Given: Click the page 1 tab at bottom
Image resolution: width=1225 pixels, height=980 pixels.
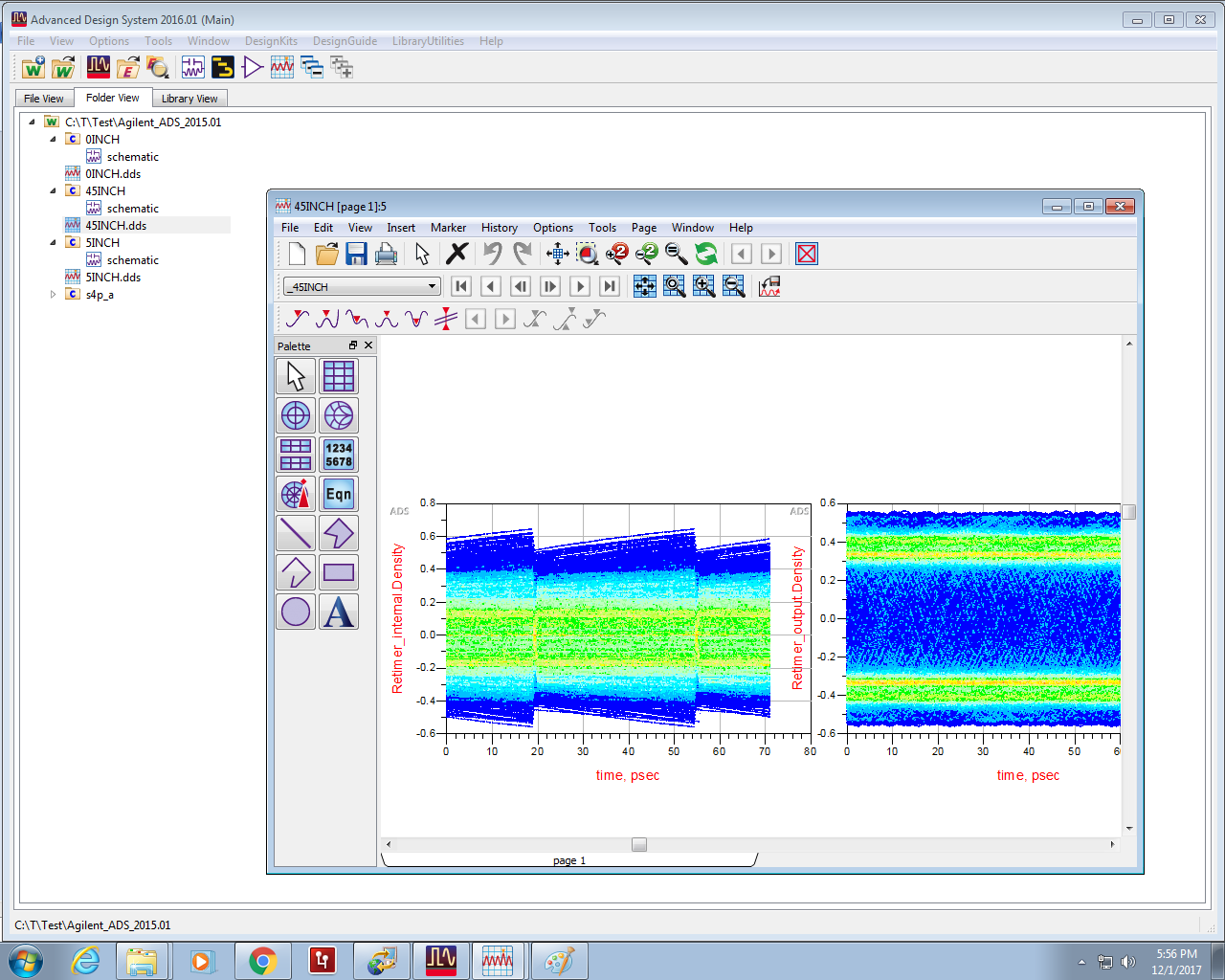Looking at the screenshot, I should click(569, 859).
